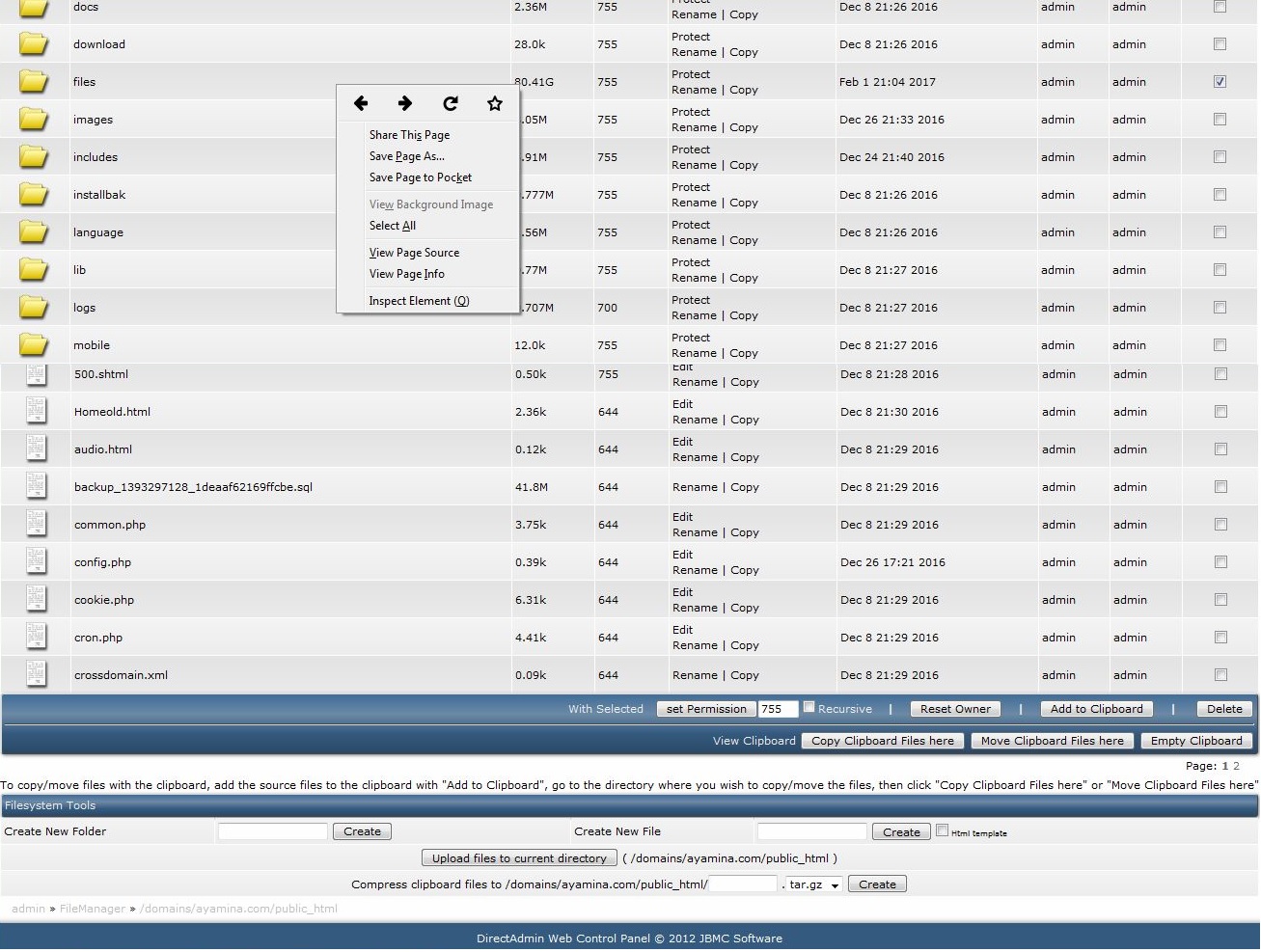
Task: Click the forward arrow in context menu
Action: click(405, 103)
